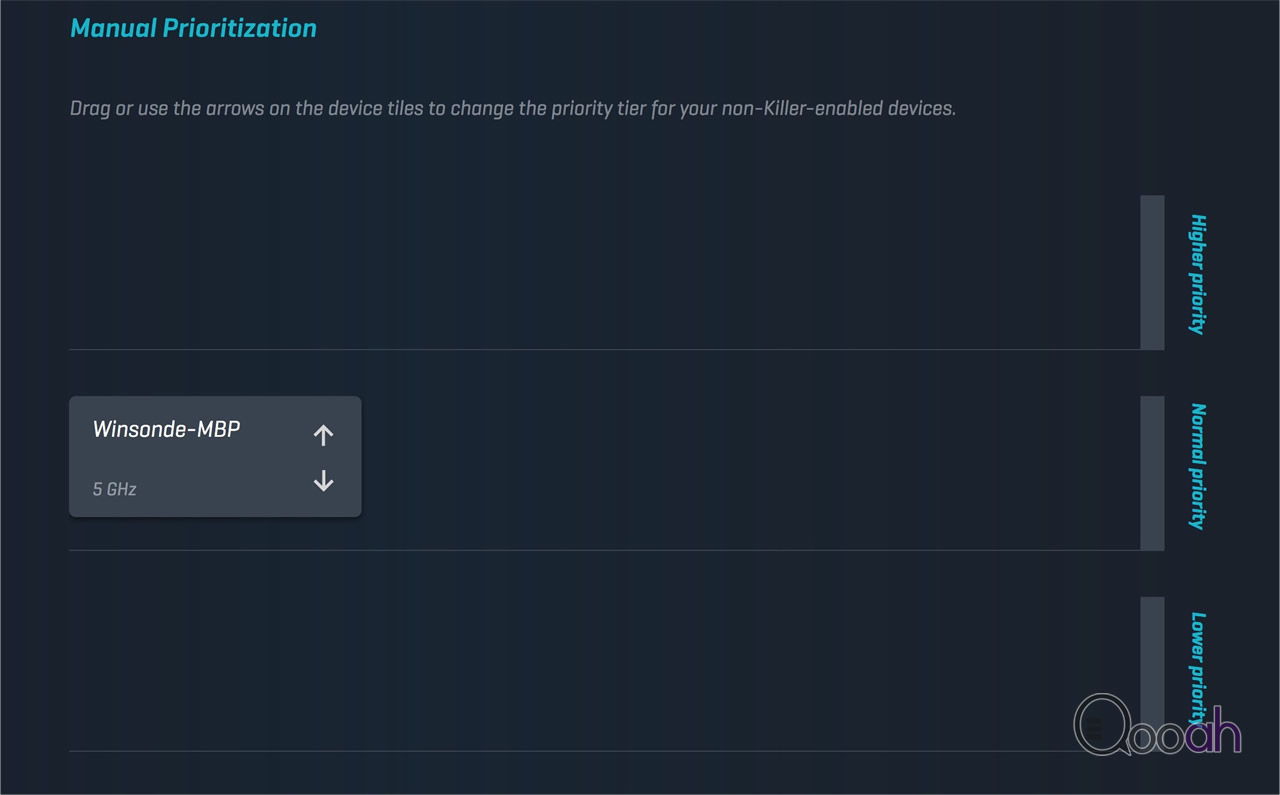Click the drag-or-use-arrows instruction text
Screen dimensions: 1280x795
coord(512,108)
